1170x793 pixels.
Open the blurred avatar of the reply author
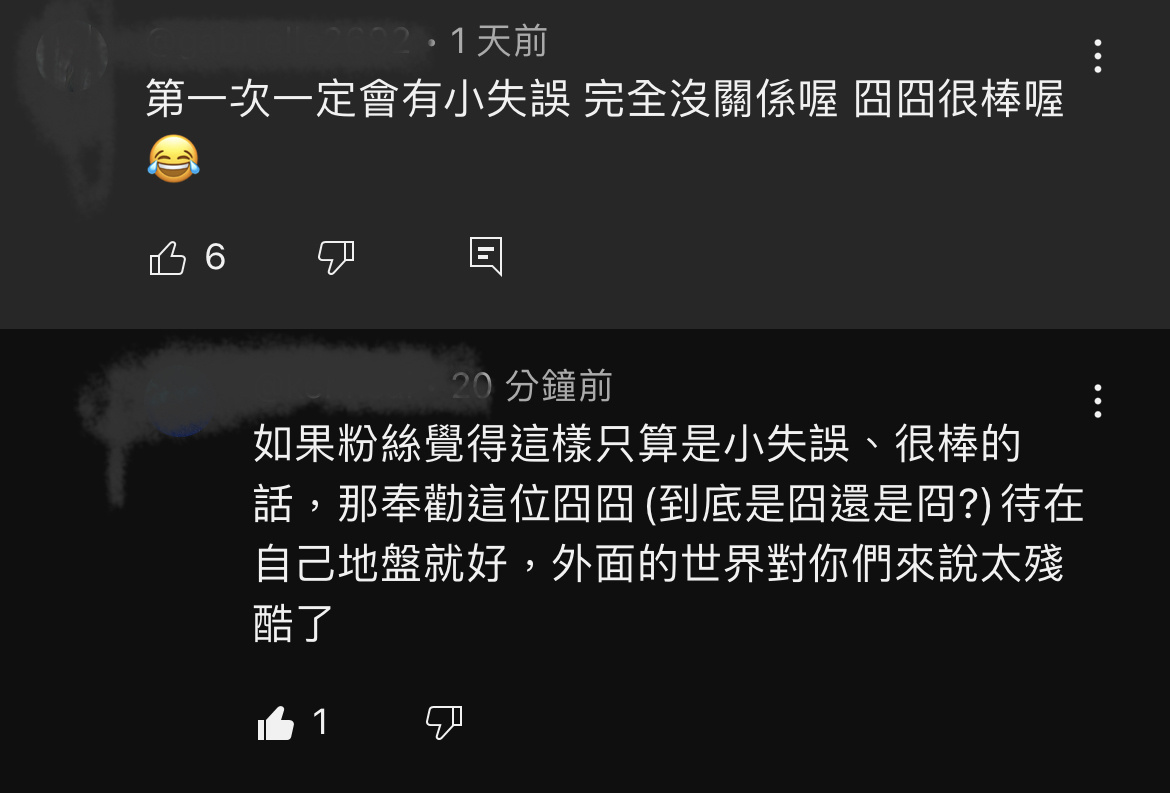pyautogui.click(x=180, y=405)
